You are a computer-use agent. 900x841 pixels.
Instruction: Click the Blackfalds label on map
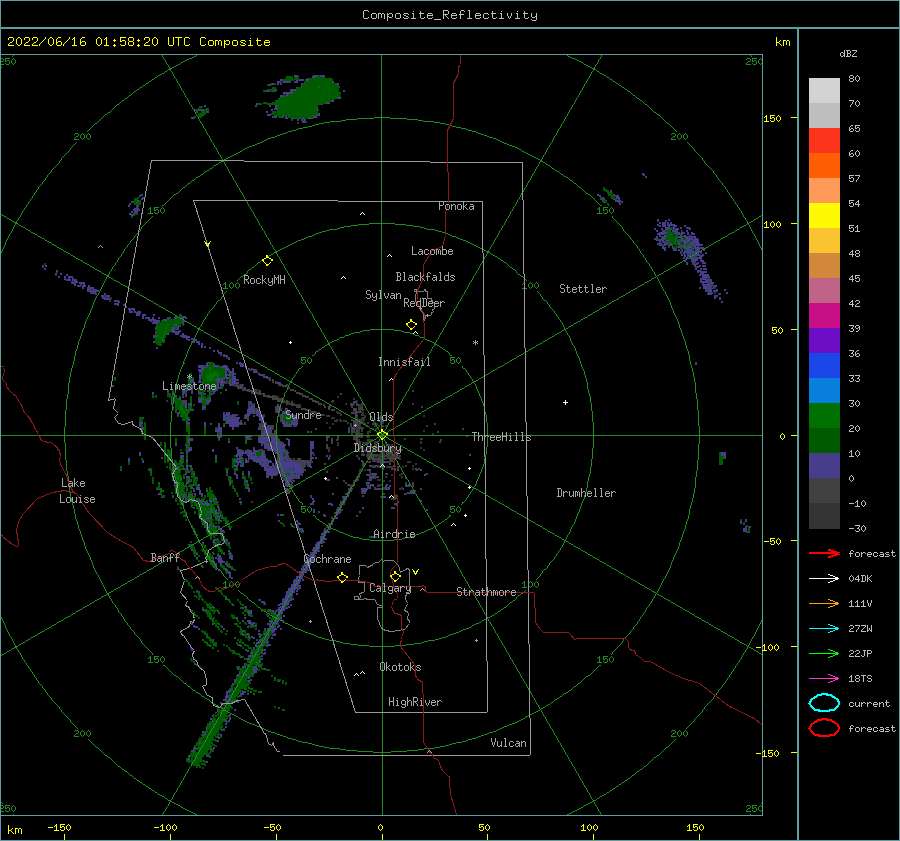point(425,277)
